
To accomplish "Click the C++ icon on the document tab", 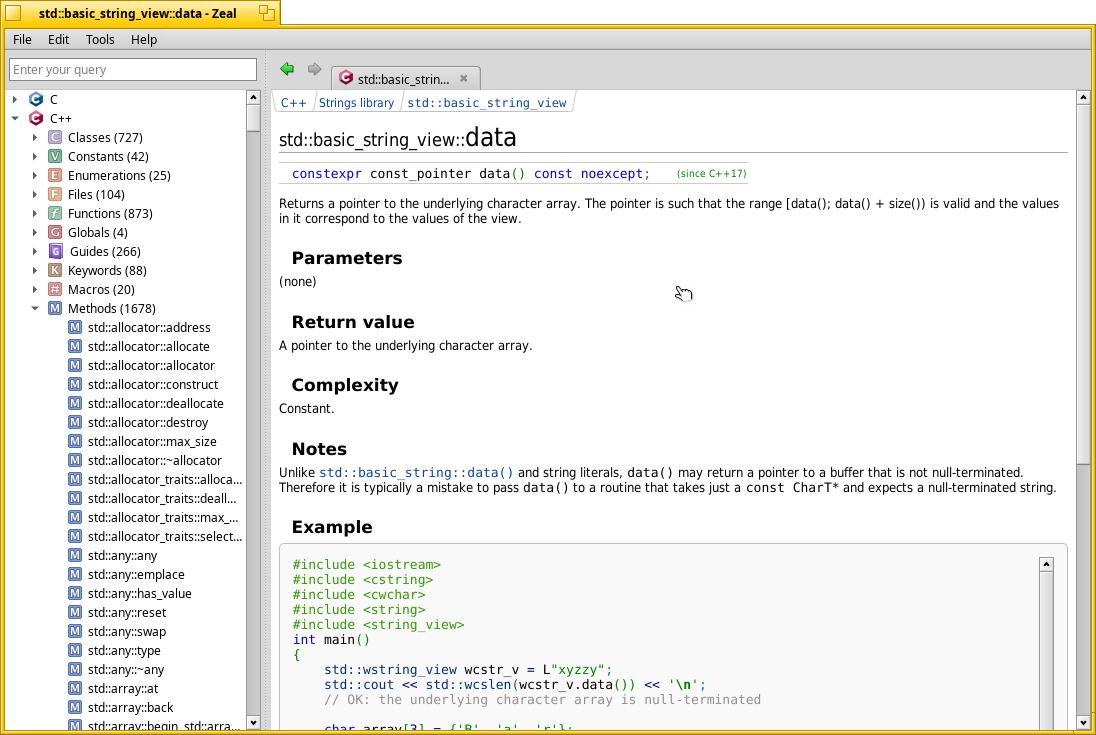I will pyautogui.click(x=346, y=78).
